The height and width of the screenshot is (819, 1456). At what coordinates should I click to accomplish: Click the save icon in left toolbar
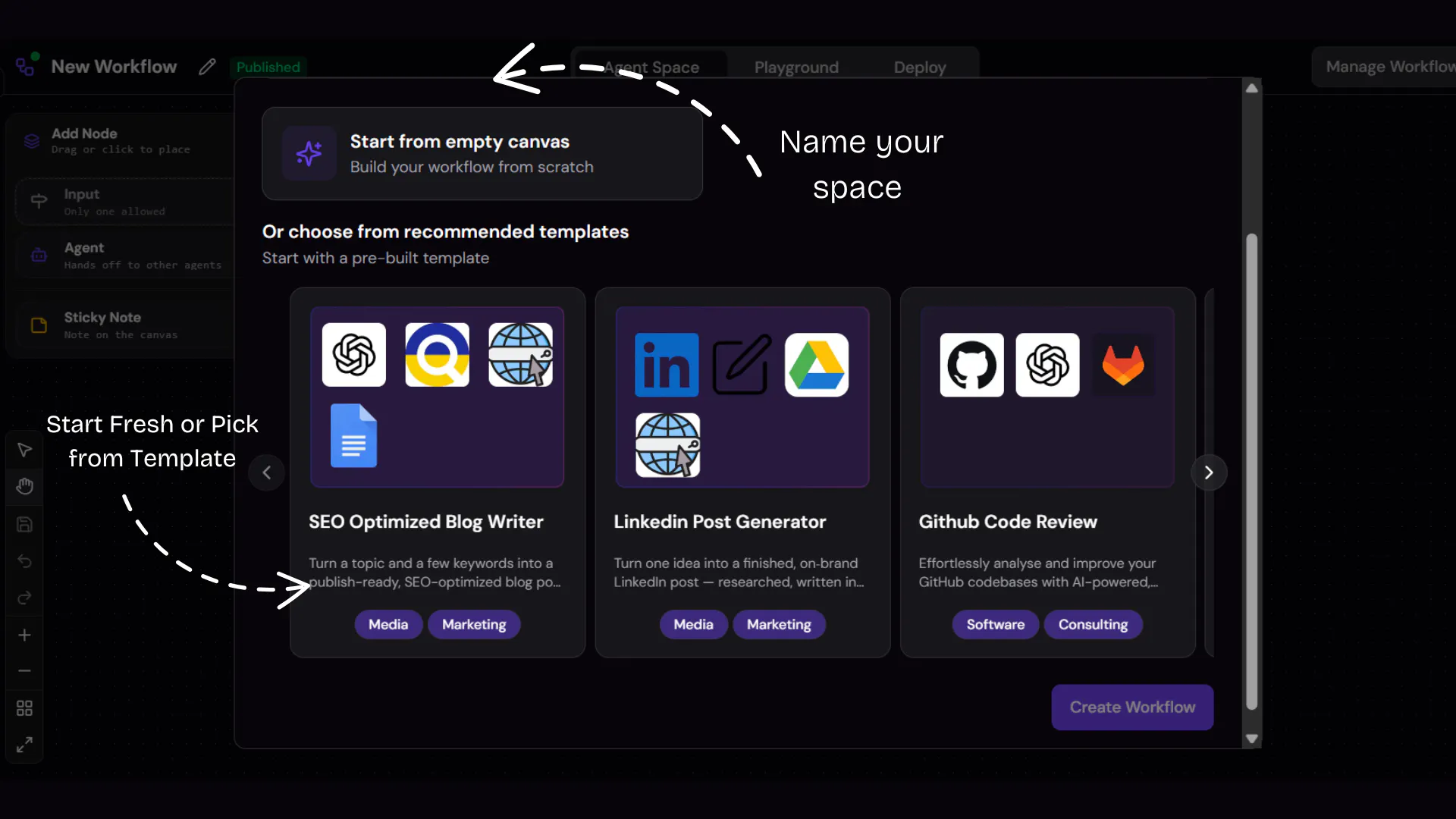(x=24, y=525)
